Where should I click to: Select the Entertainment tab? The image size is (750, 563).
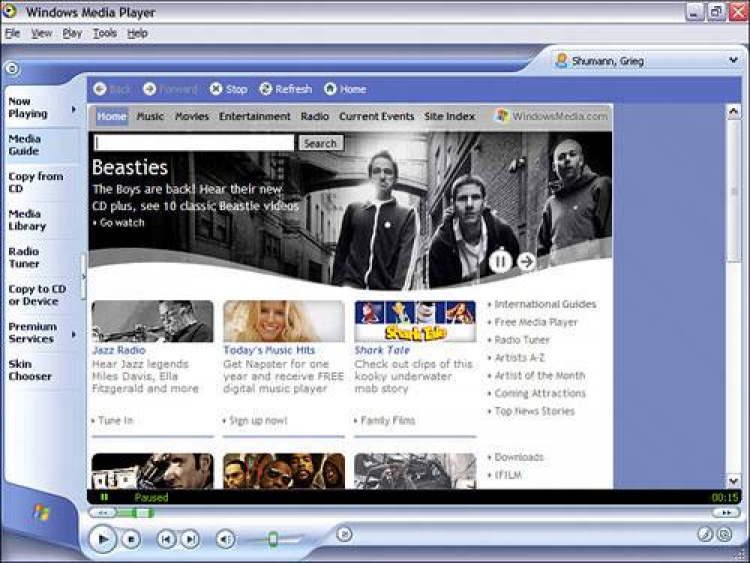(255, 116)
